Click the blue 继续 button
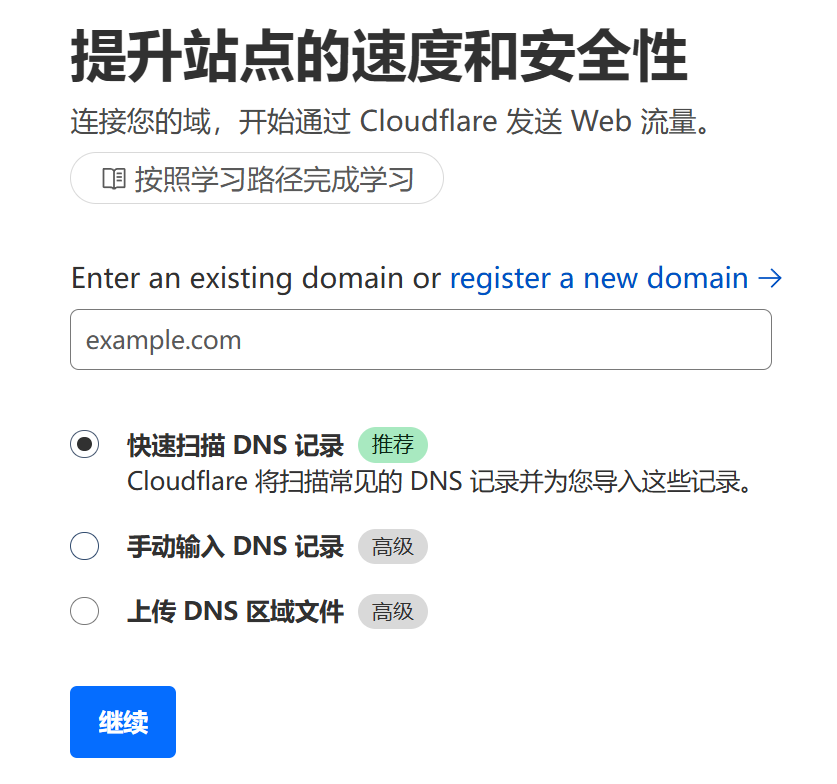837x784 pixels. tap(123, 722)
